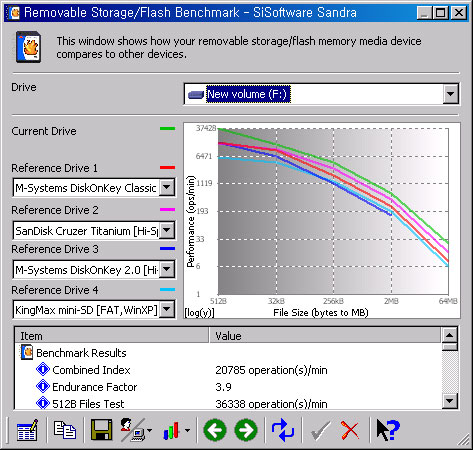Image resolution: width=473 pixels, height=450 pixels.
Task: Click the 512B Files Test info icon
Action: coord(43,403)
